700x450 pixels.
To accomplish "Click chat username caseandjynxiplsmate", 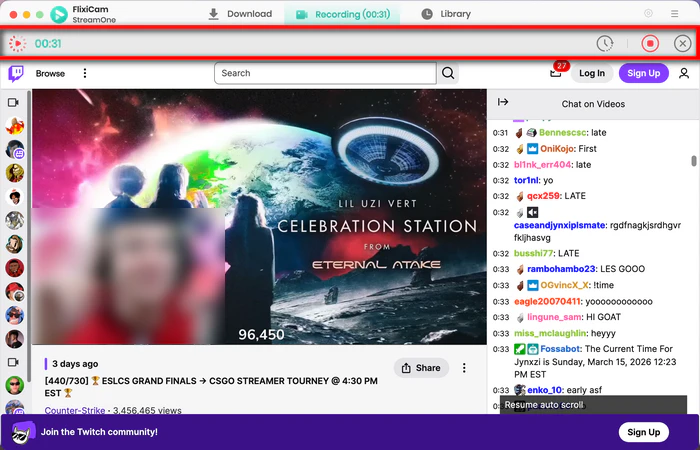I will click(x=559, y=225).
